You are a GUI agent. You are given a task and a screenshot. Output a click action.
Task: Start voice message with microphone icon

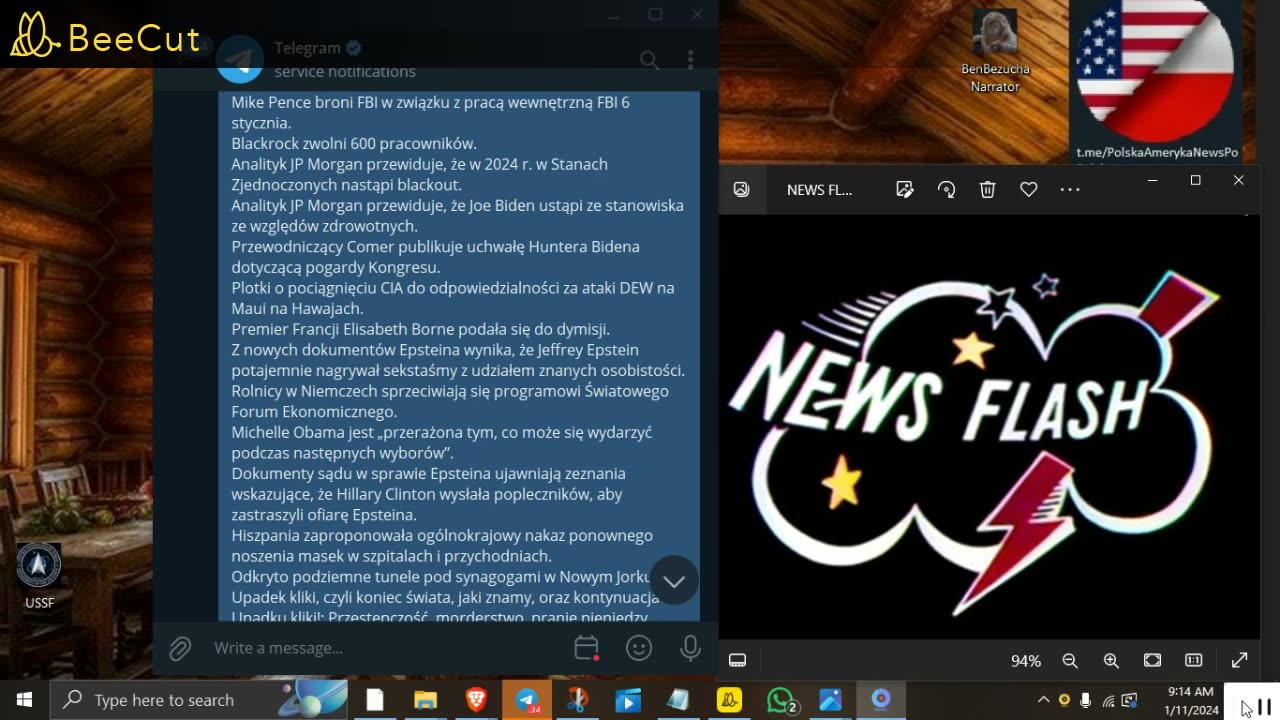point(690,648)
